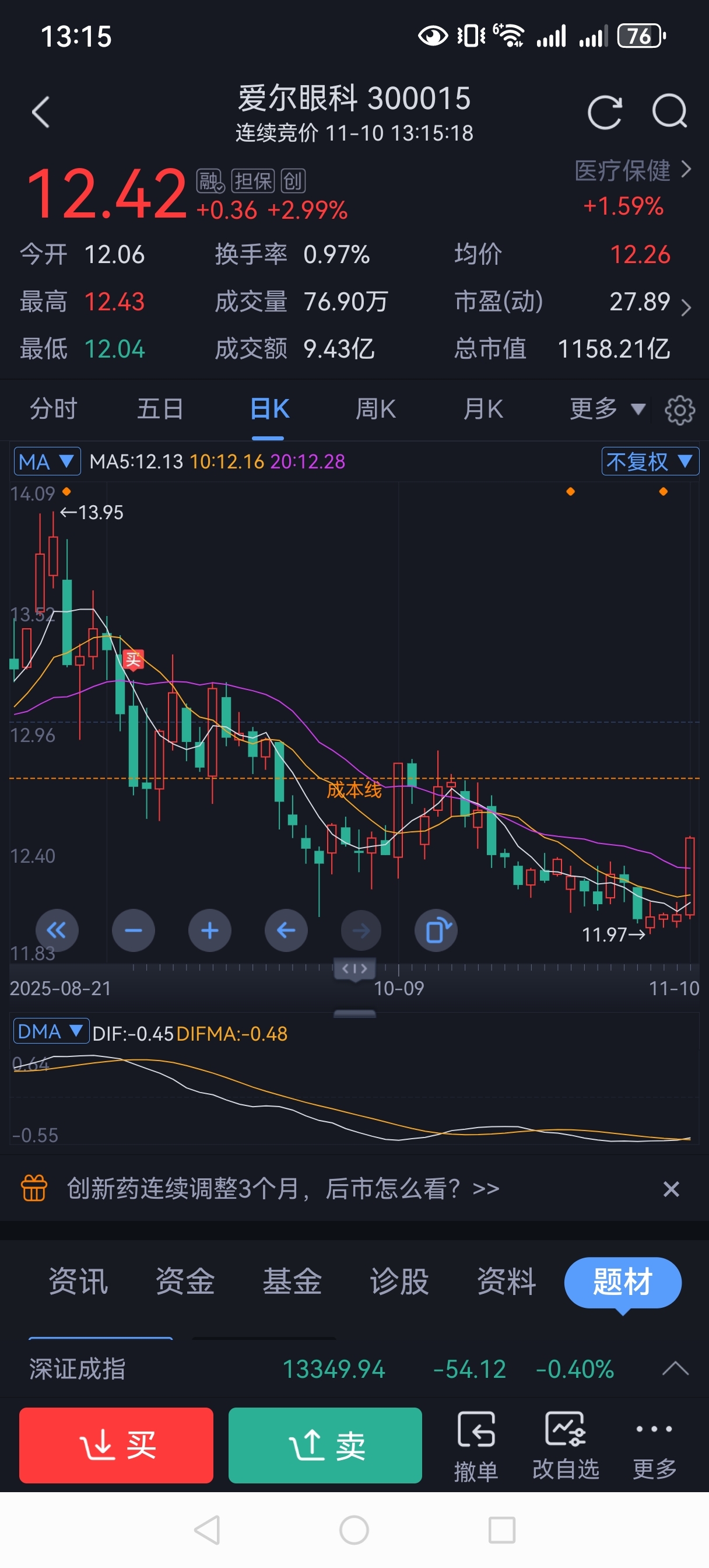Tap 换手率 0.97% value
This screenshot has width=709, height=1568.
336,254
